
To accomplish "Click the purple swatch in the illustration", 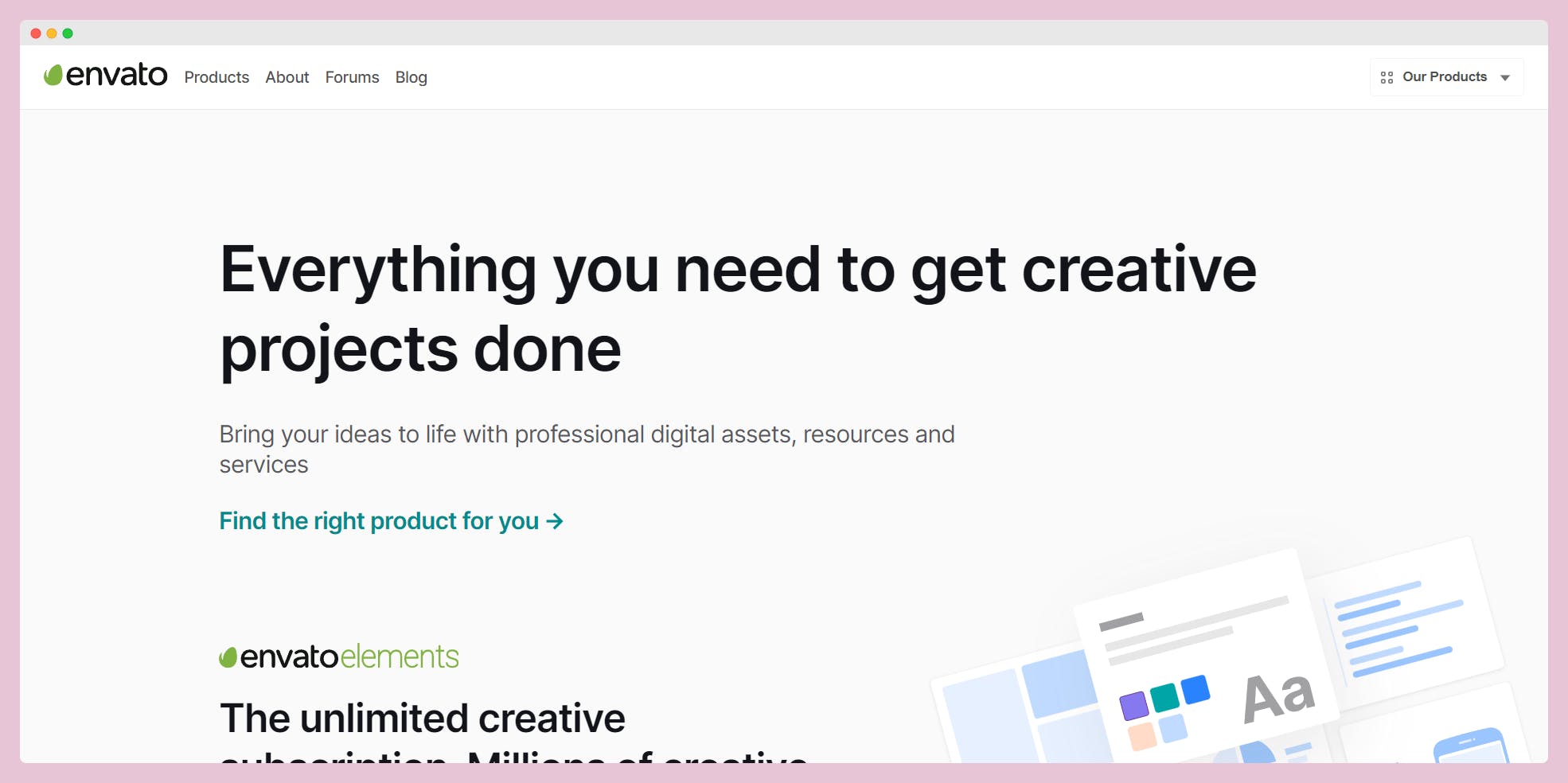I will [x=1133, y=705].
